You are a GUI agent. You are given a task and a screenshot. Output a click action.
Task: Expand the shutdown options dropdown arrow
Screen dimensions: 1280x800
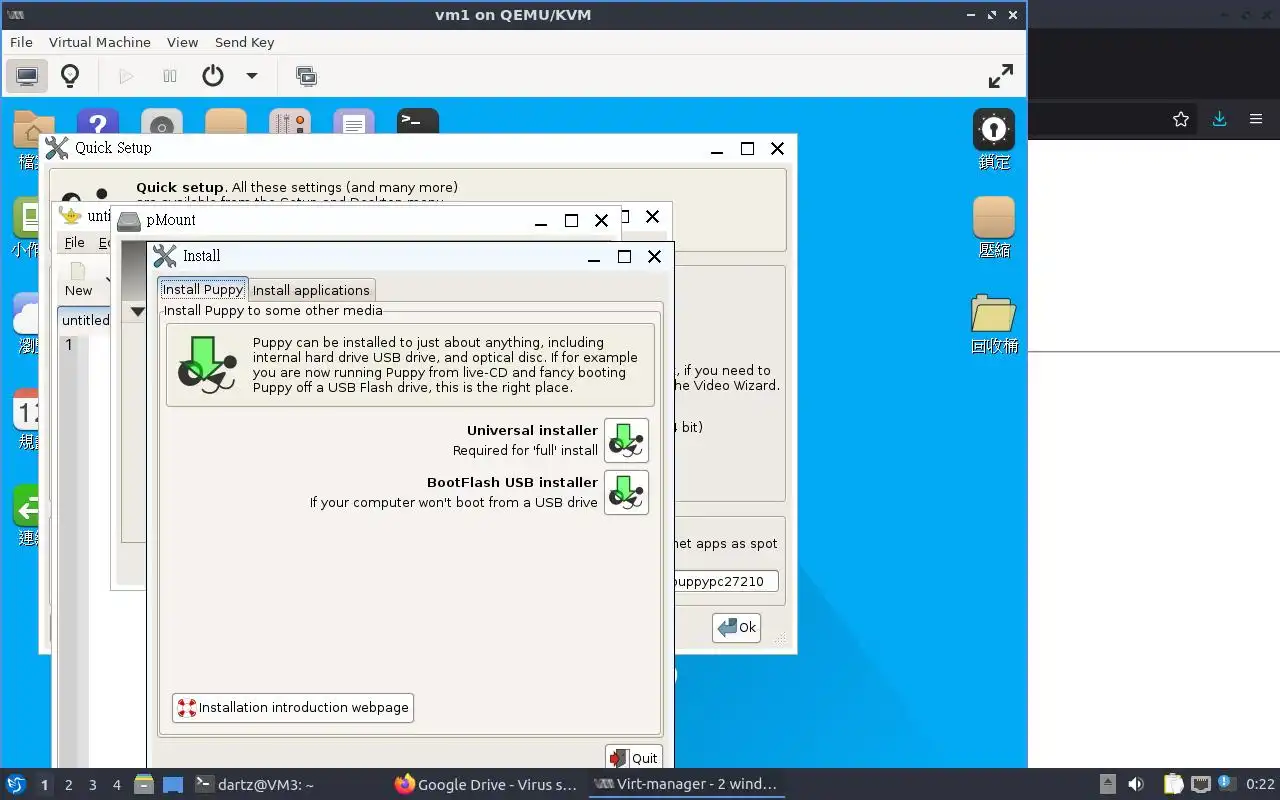(252, 76)
